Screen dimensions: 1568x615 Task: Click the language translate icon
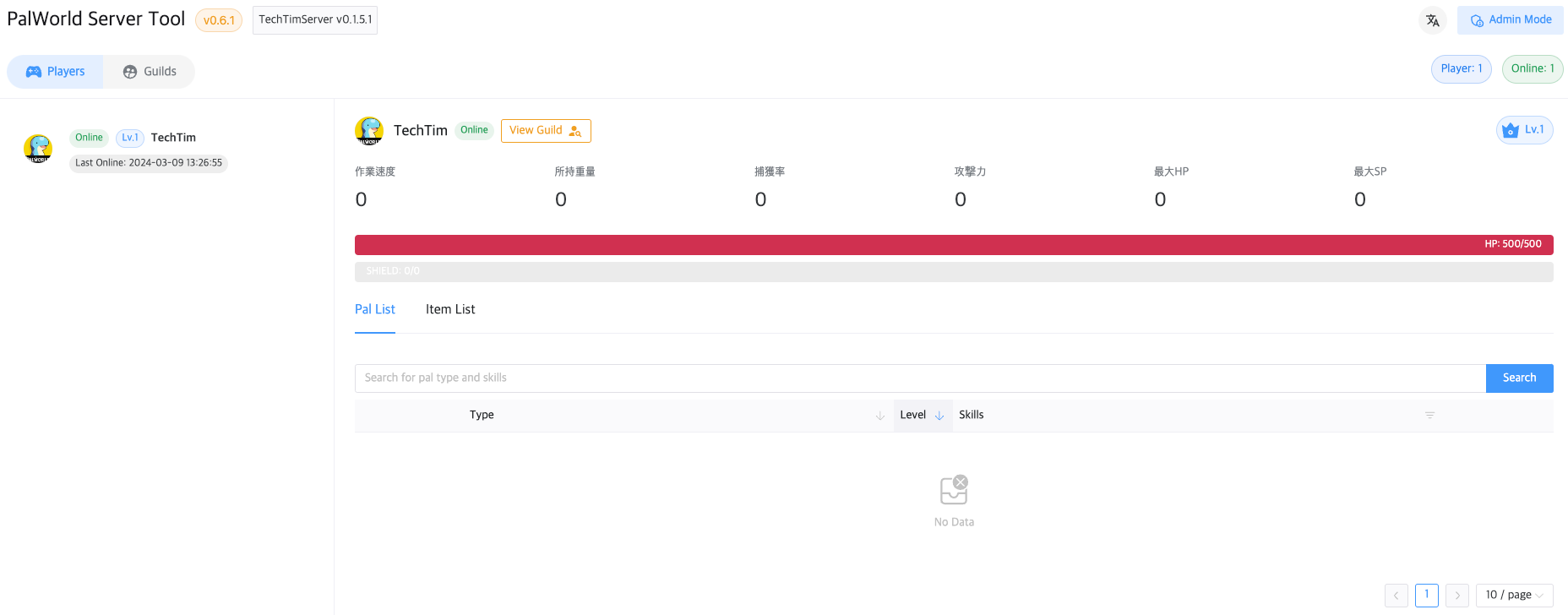point(1432,20)
